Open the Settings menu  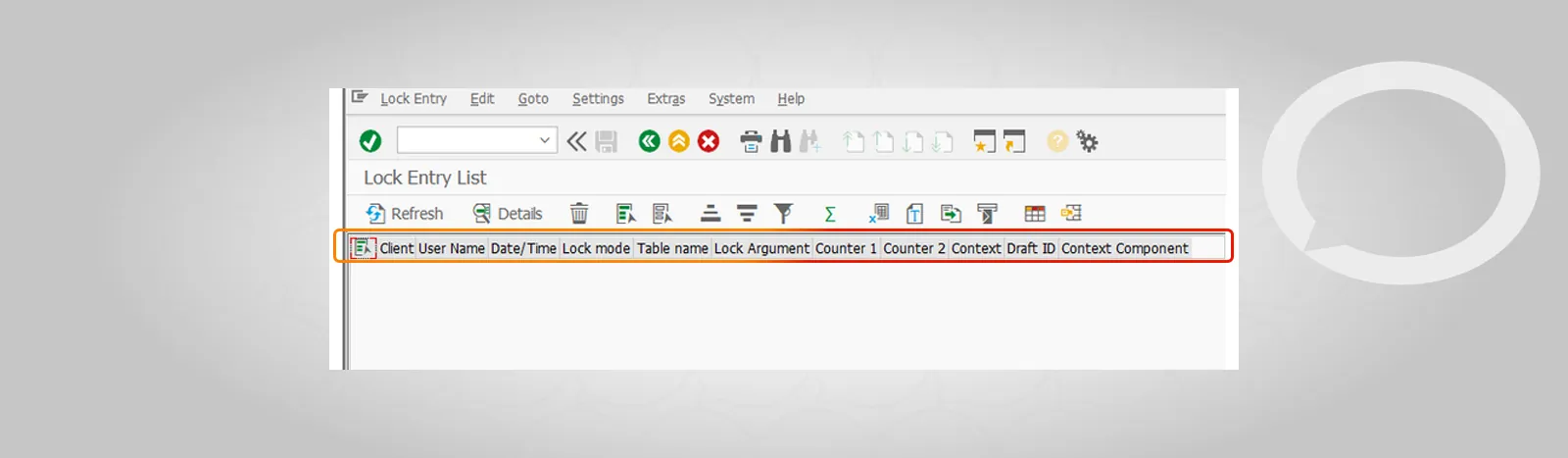point(598,99)
